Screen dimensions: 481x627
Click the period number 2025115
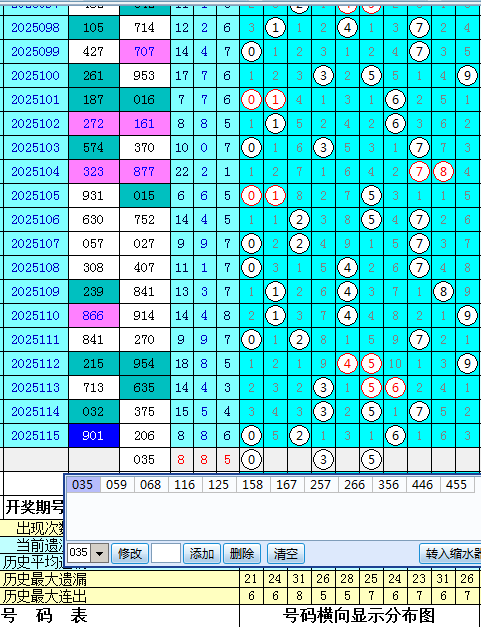[35, 435]
